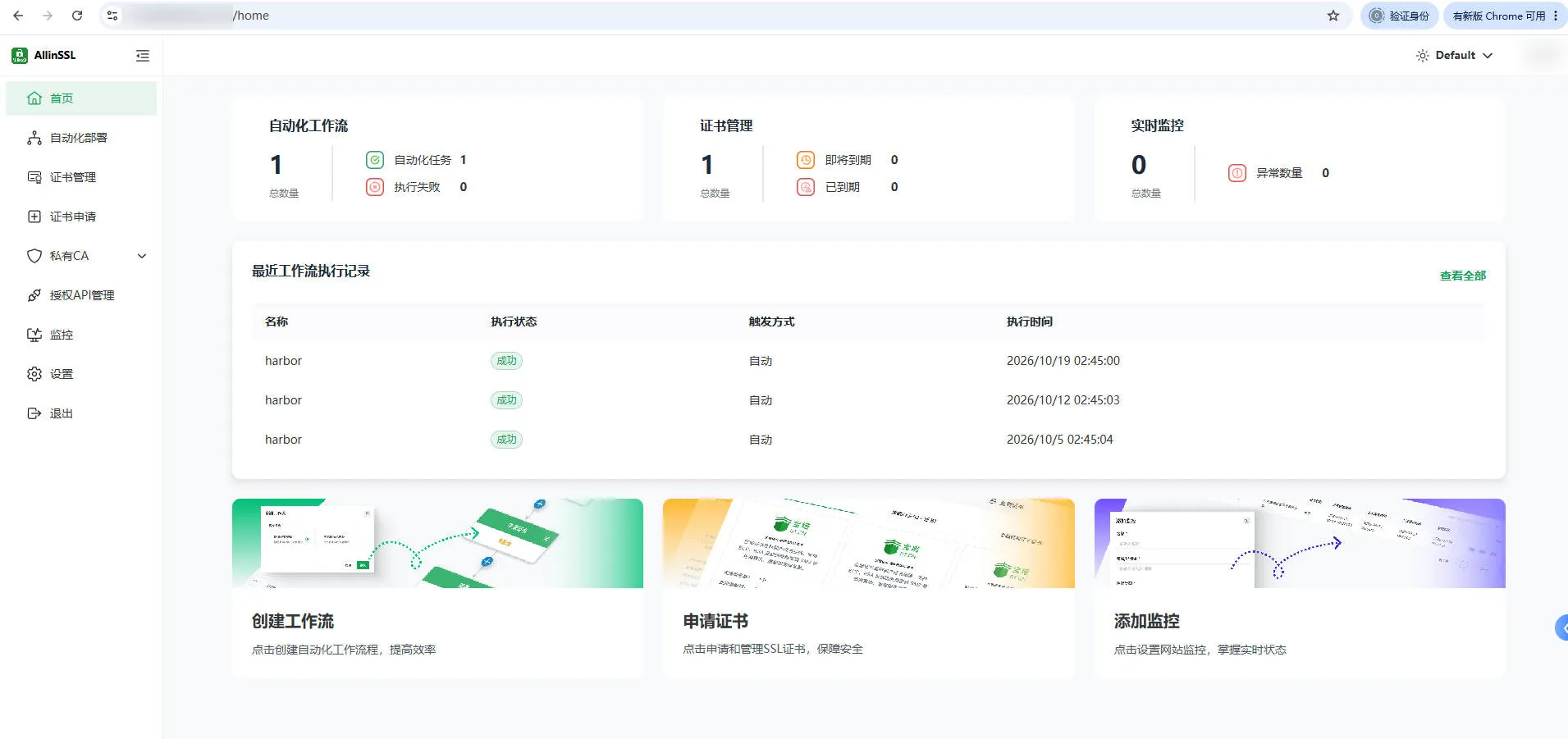Open 证书管理 certificate icon in the sidebar
The height and width of the screenshot is (739, 1568).
tap(34, 177)
